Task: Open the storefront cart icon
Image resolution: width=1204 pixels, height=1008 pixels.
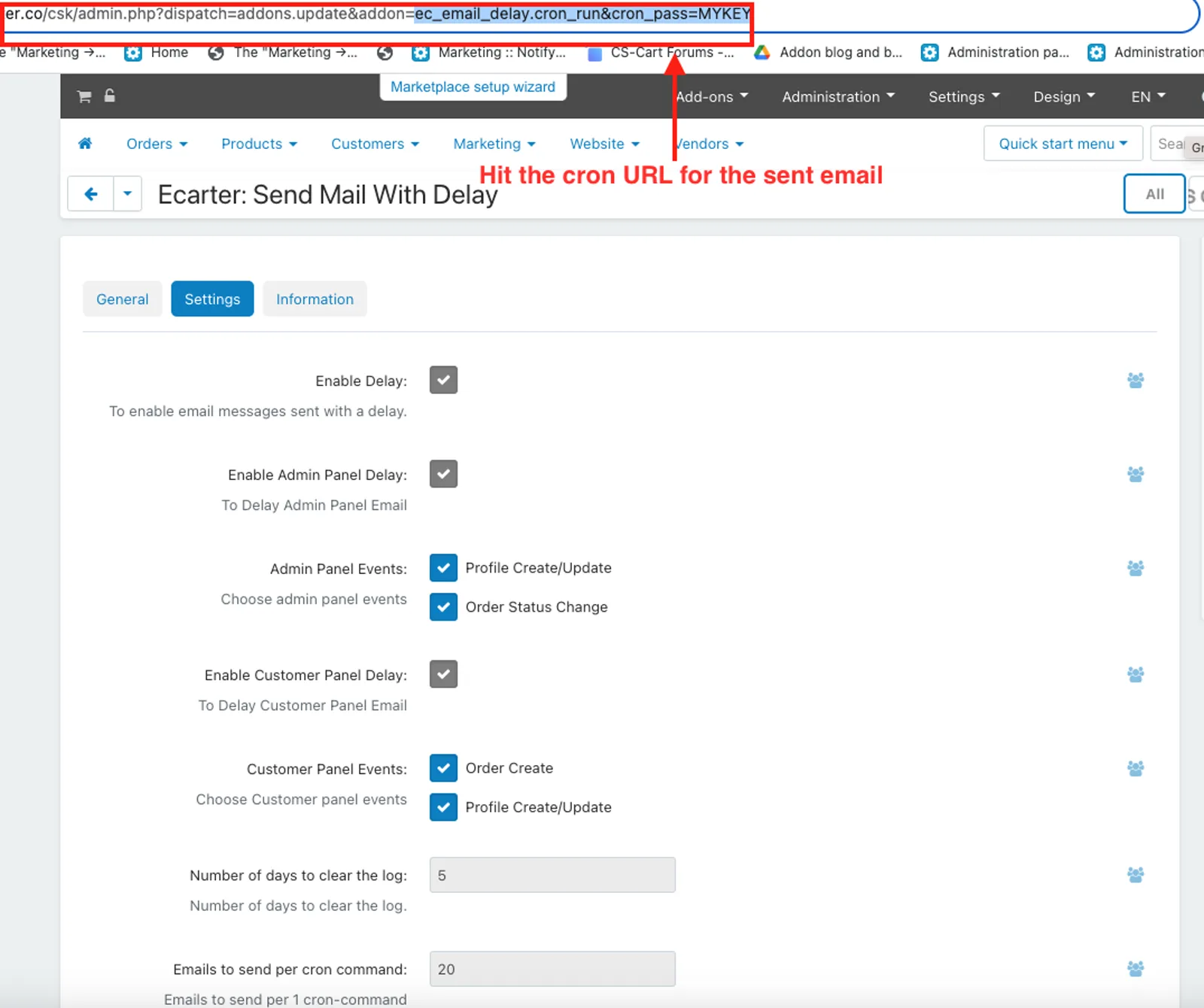Action: 84,96
